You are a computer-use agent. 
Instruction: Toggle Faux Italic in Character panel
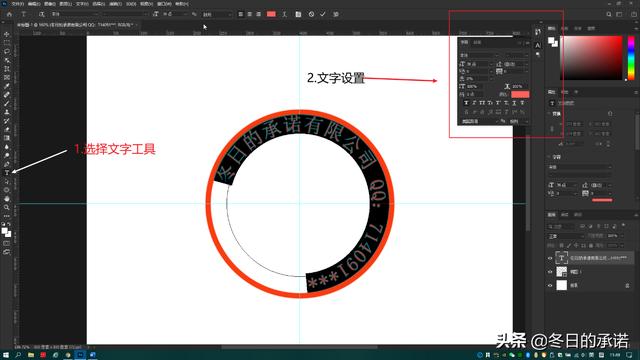[474, 103]
